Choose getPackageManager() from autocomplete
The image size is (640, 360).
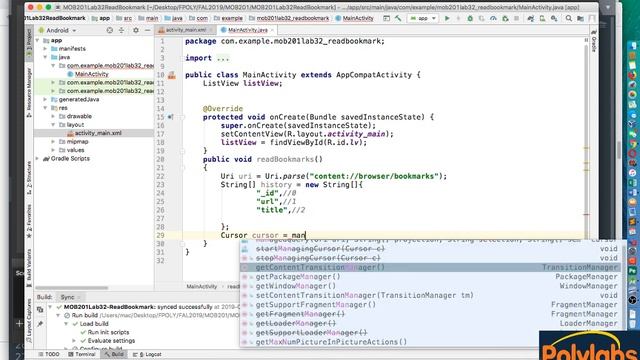pos(430,277)
